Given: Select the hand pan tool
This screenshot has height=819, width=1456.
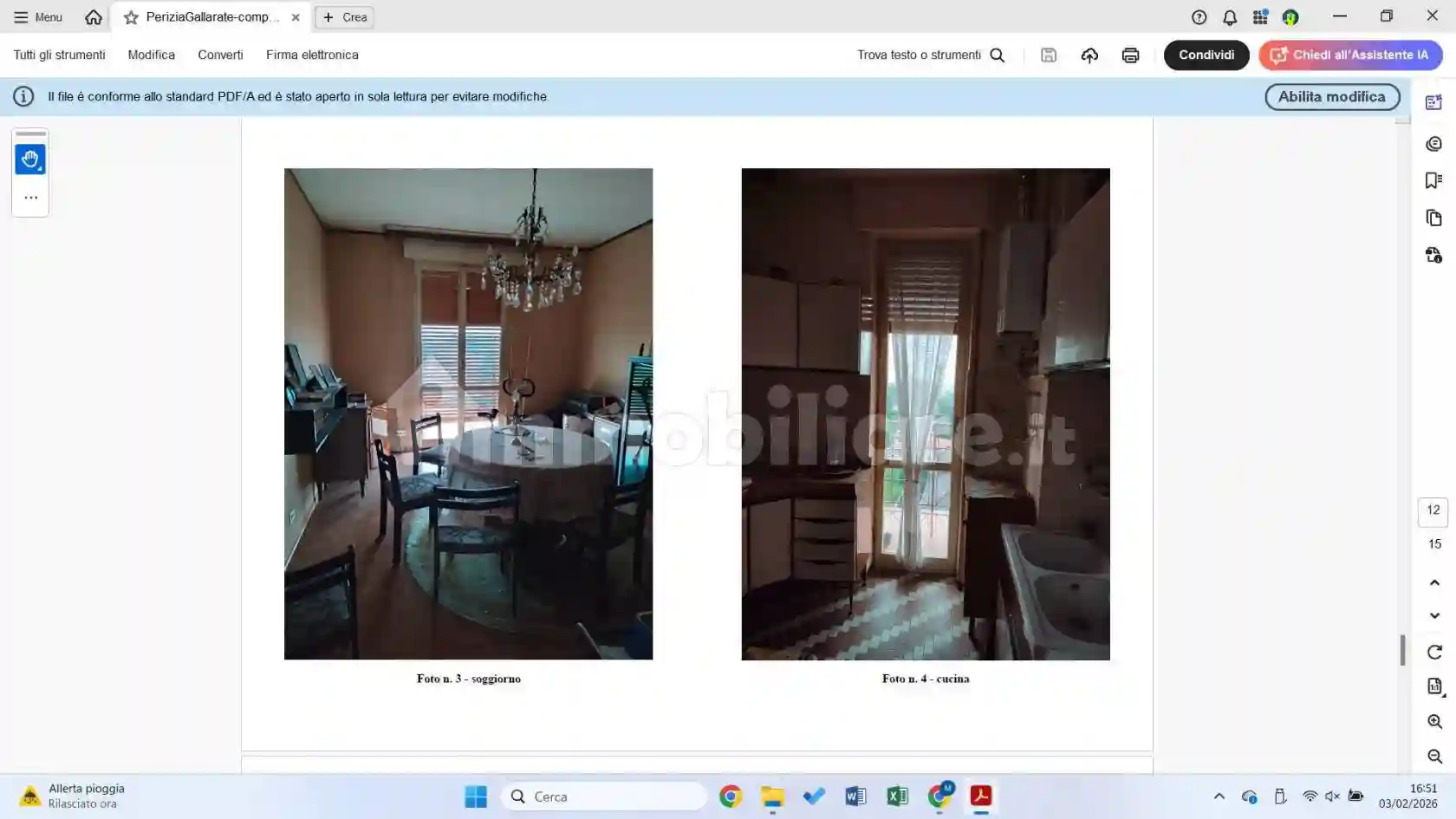Looking at the screenshot, I should click(x=30, y=159).
